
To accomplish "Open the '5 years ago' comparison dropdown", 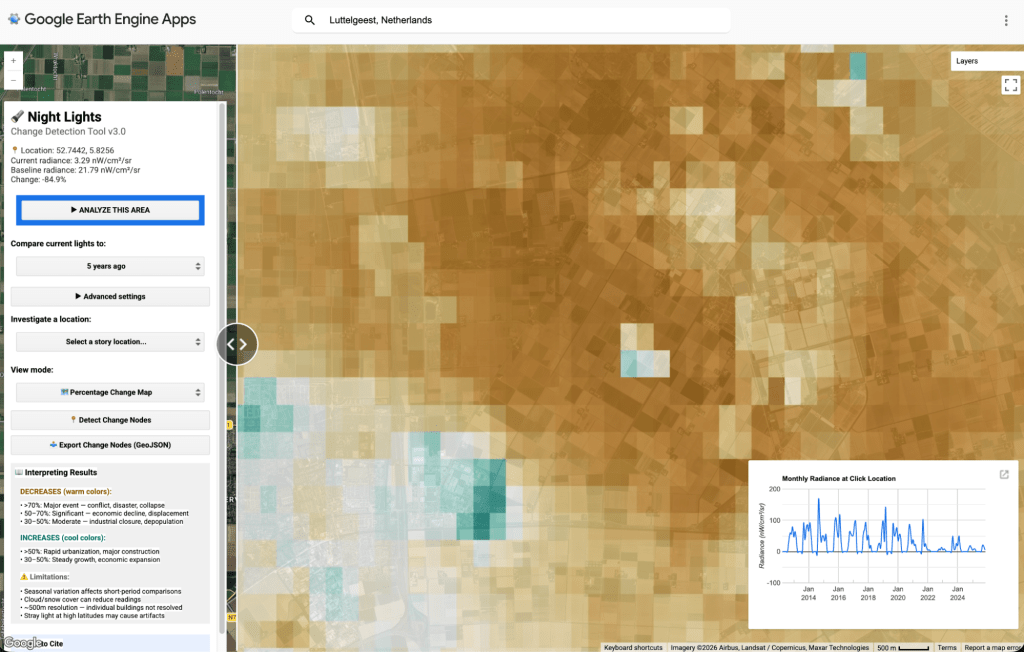I will pos(110,266).
